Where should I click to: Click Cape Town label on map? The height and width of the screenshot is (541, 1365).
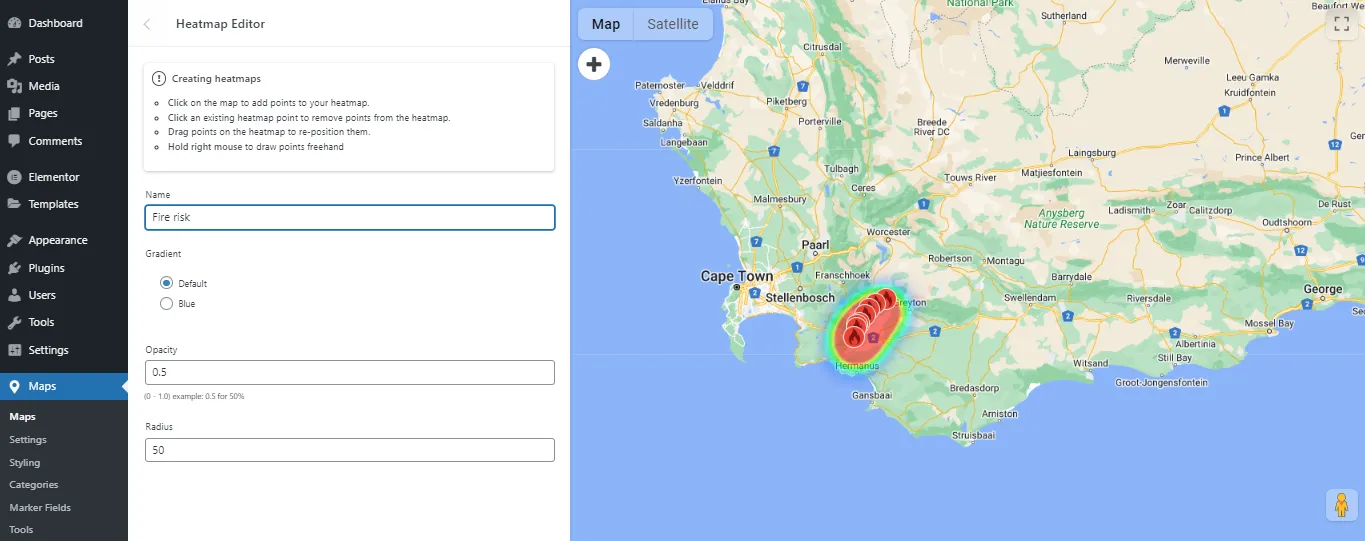[737, 276]
